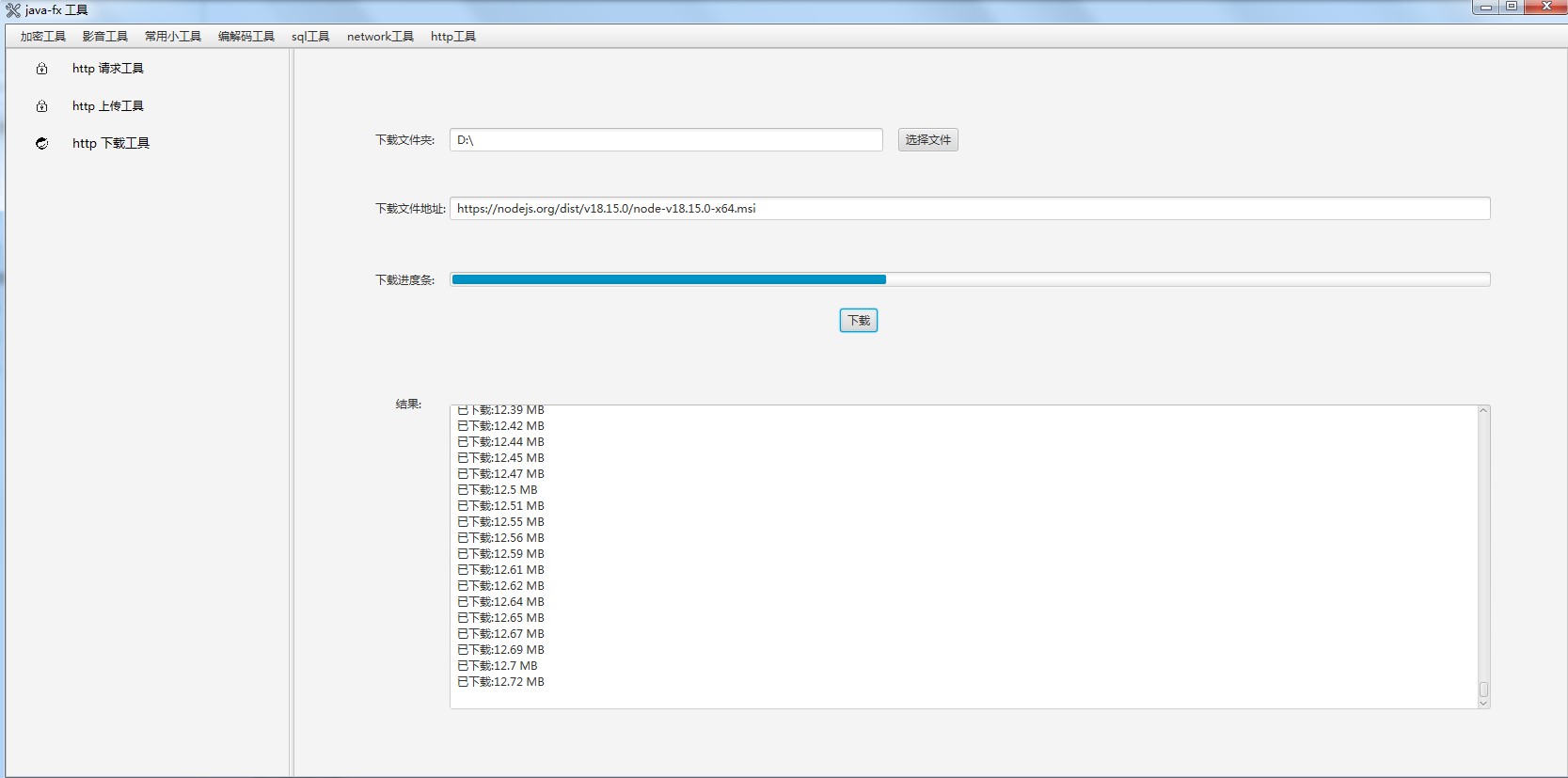Open the 影音工具 menu

[x=104, y=37]
